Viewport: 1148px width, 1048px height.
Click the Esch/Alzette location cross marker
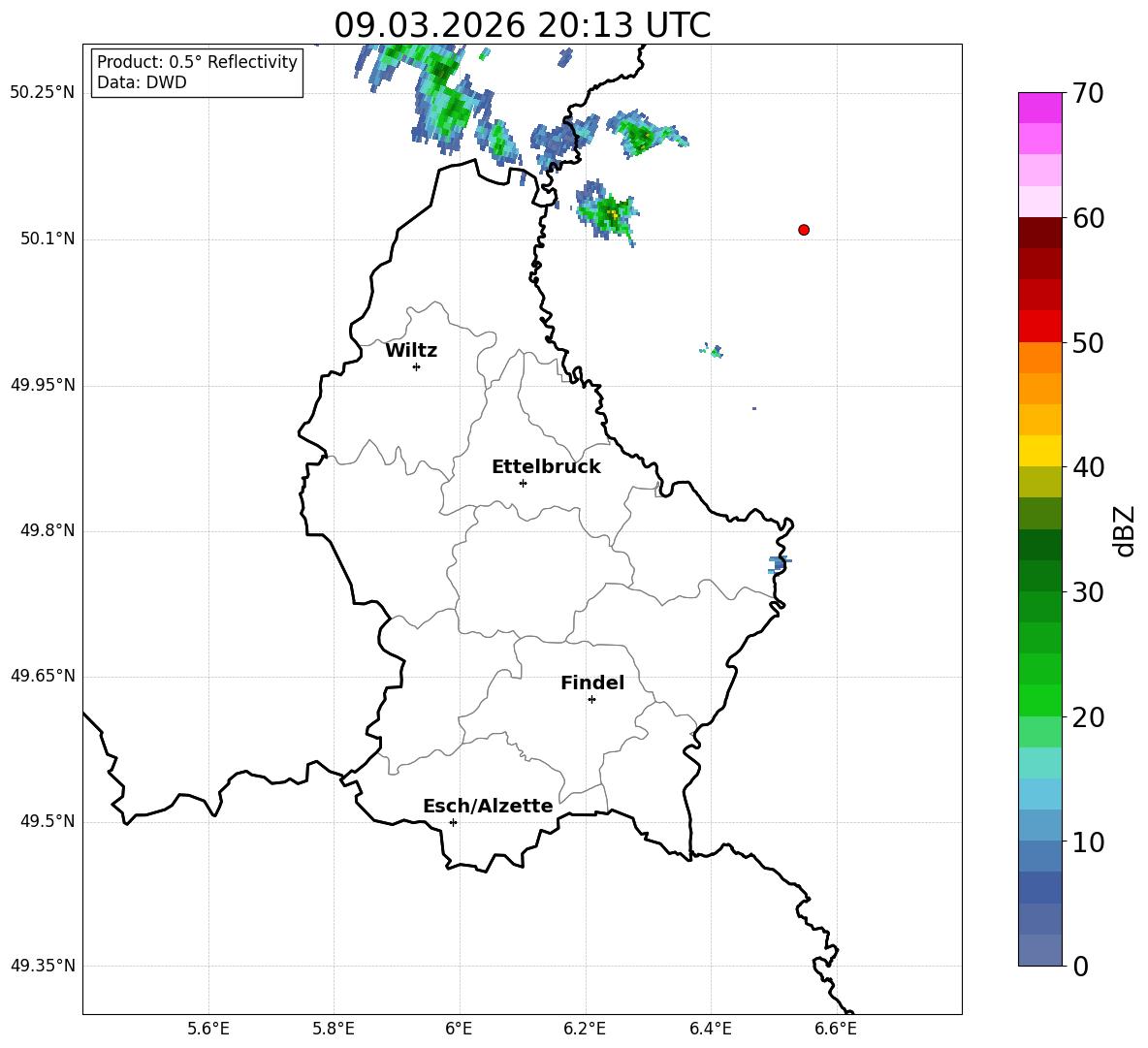453,822
